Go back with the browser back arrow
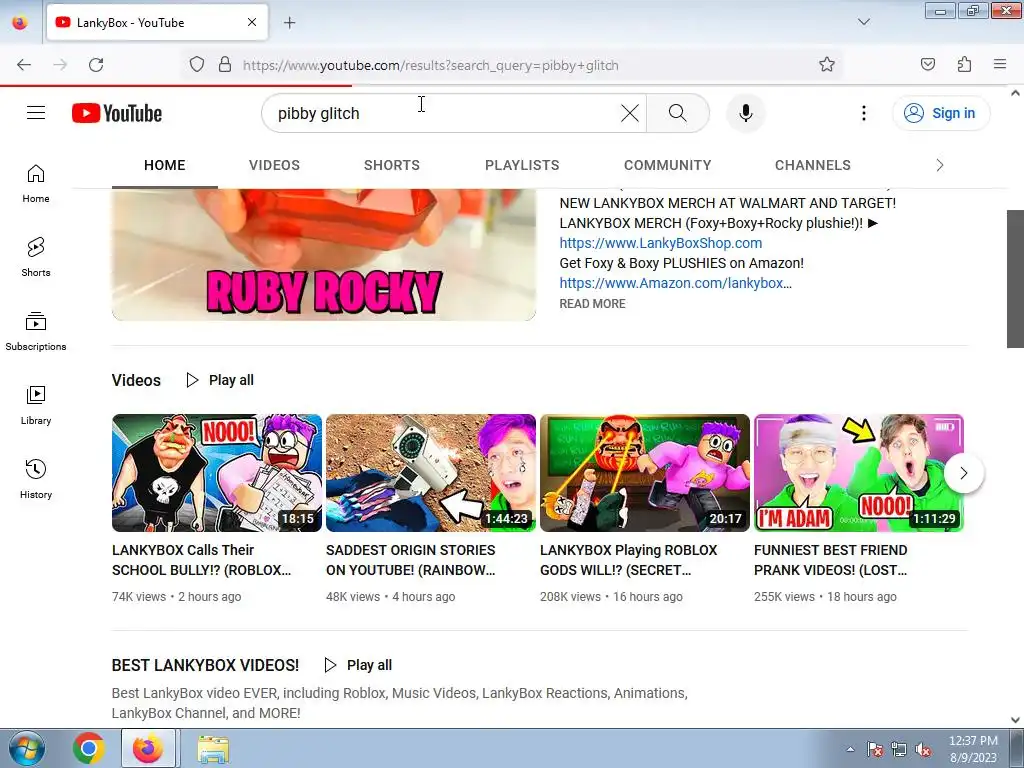 pyautogui.click(x=24, y=65)
